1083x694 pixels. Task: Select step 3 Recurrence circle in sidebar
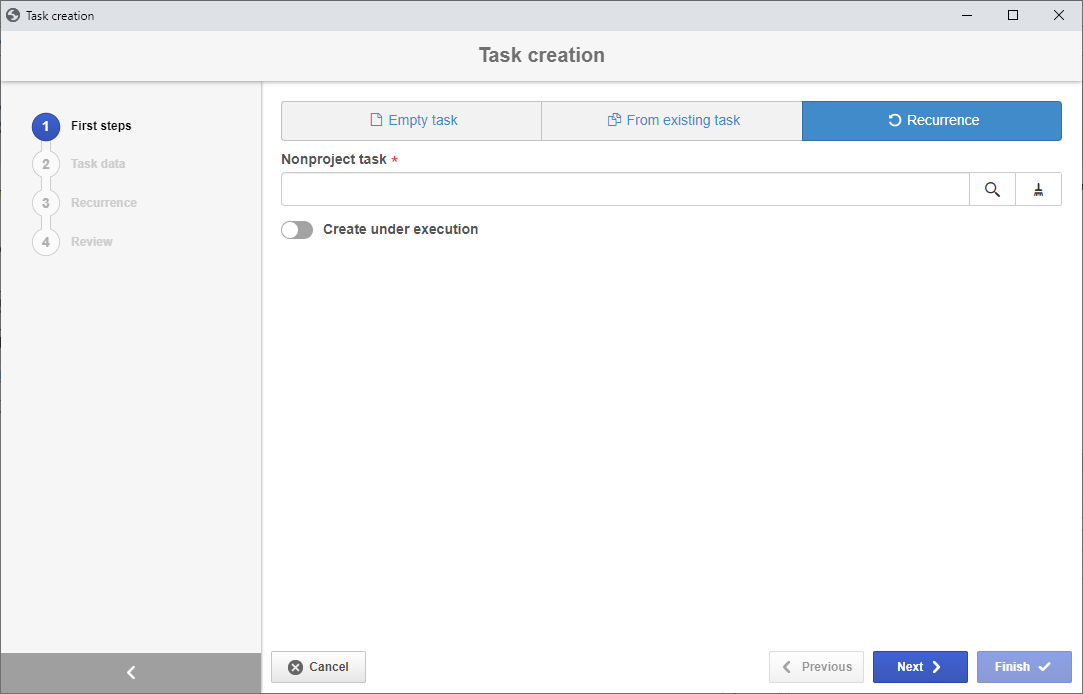point(46,203)
